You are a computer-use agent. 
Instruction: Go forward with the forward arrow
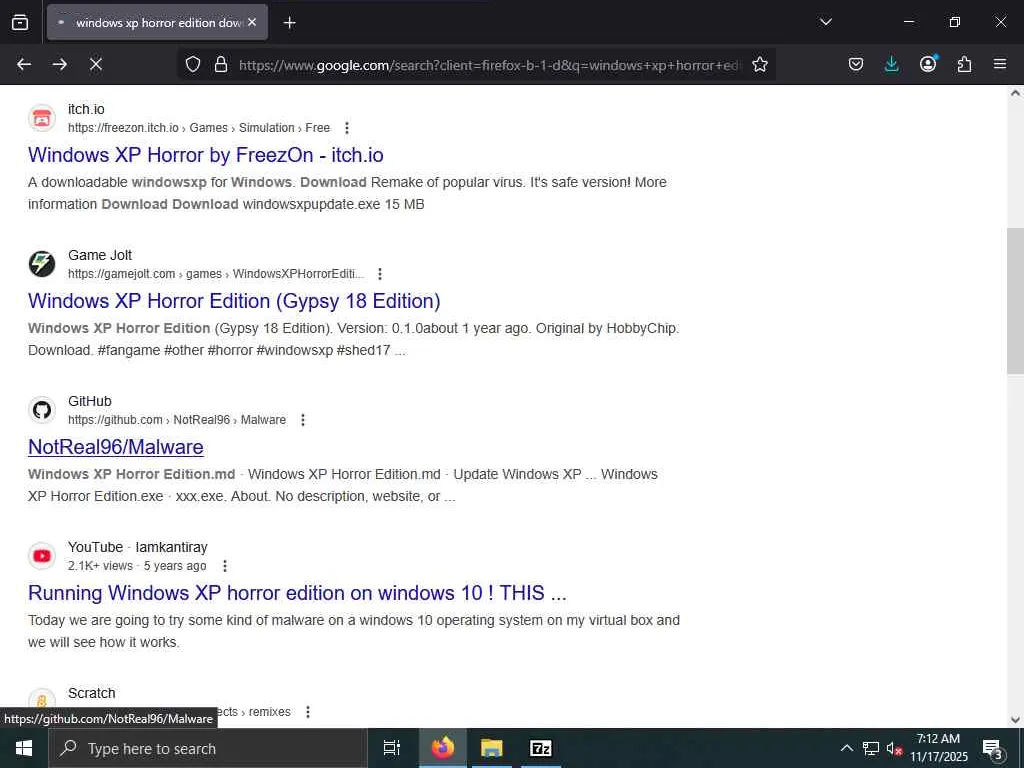tap(60, 64)
